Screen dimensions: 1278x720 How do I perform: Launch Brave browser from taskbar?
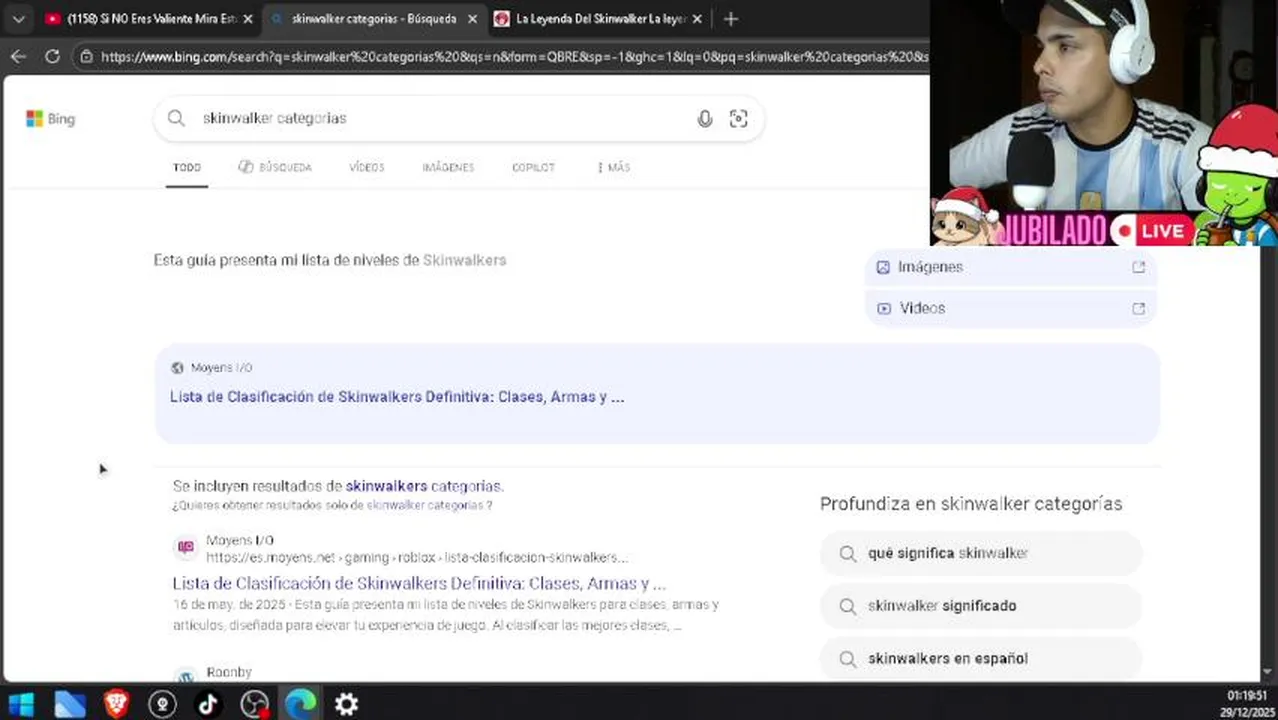click(116, 704)
